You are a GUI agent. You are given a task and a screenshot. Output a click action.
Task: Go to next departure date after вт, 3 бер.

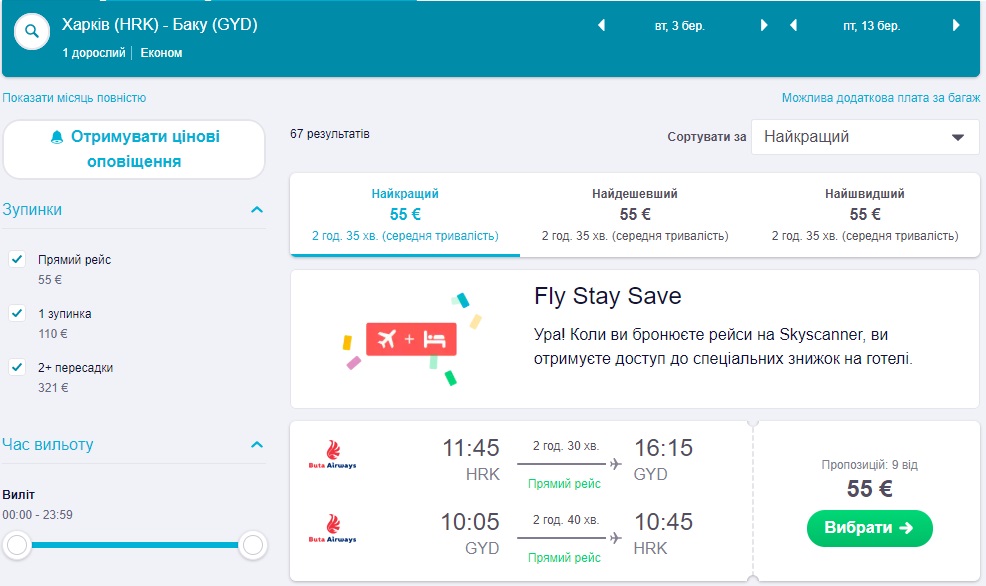coord(764,26)
